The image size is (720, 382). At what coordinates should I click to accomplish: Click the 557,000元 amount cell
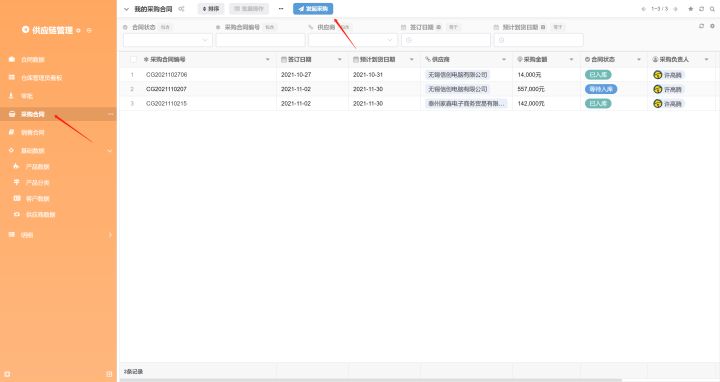pos(546,89)
